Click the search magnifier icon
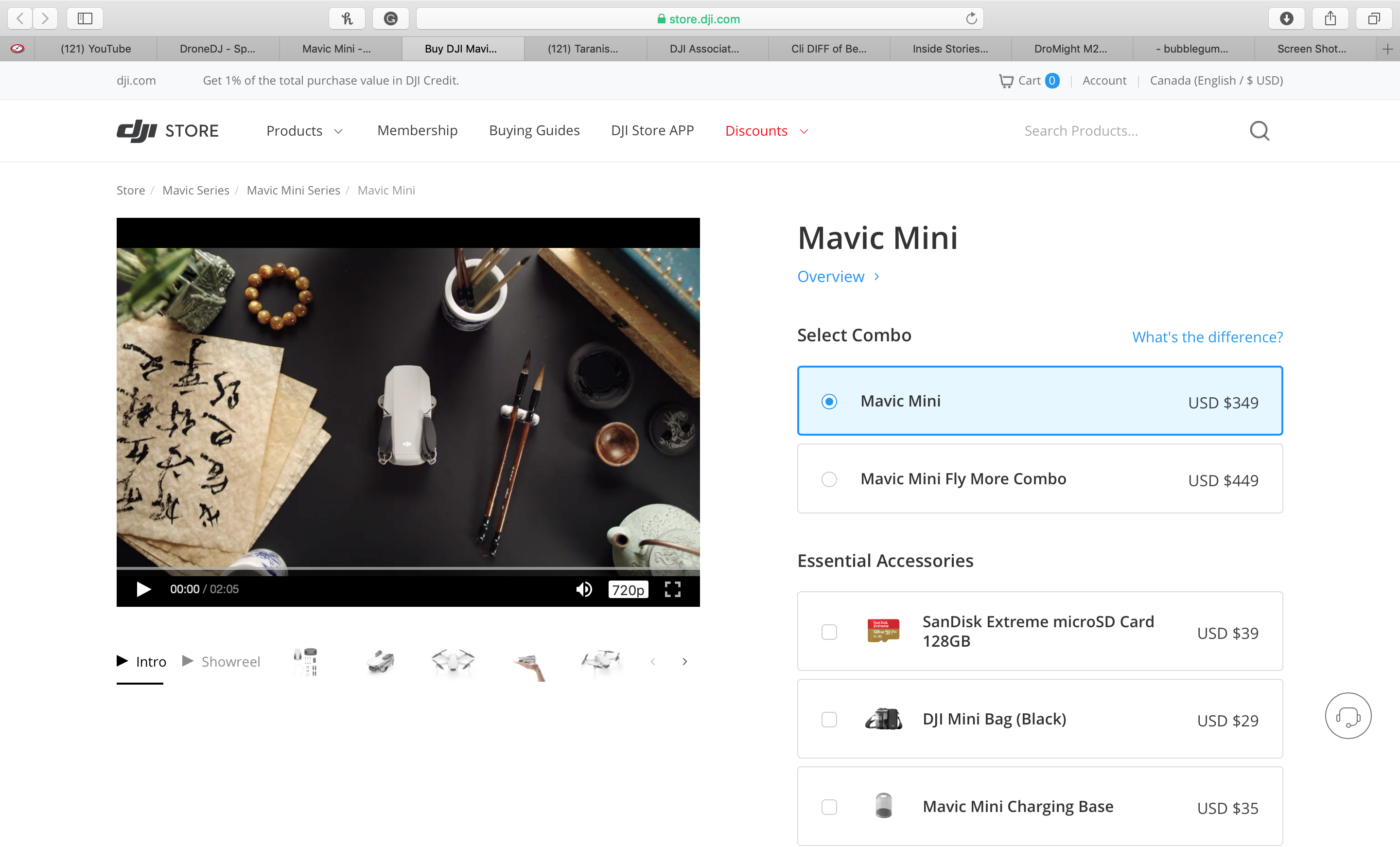1400x847 pixels. 1259,131
